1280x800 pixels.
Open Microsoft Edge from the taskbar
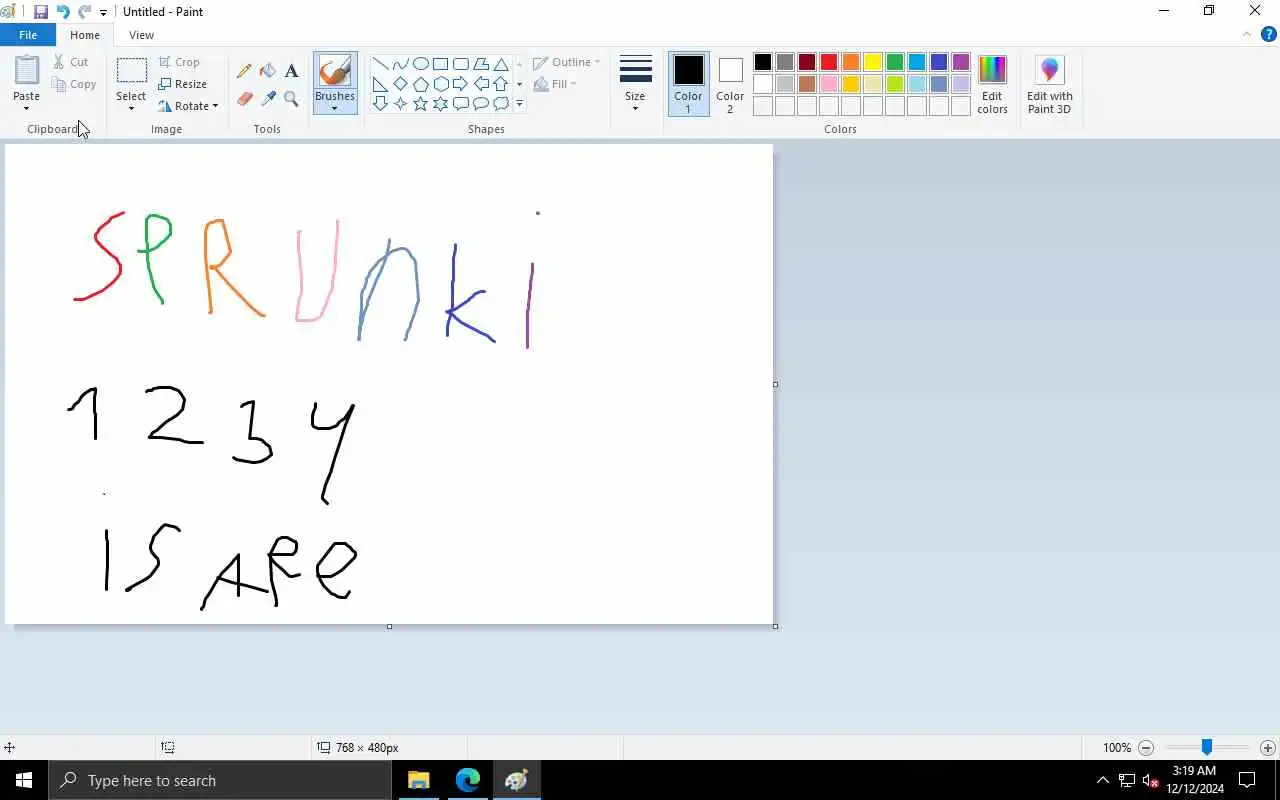pos(467,780)
